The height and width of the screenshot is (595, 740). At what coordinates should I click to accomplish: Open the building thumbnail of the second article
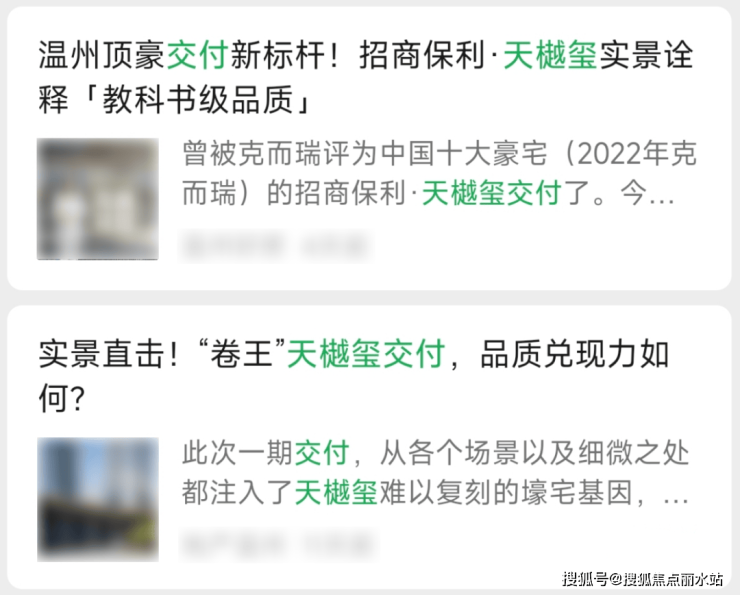point(98,499)
